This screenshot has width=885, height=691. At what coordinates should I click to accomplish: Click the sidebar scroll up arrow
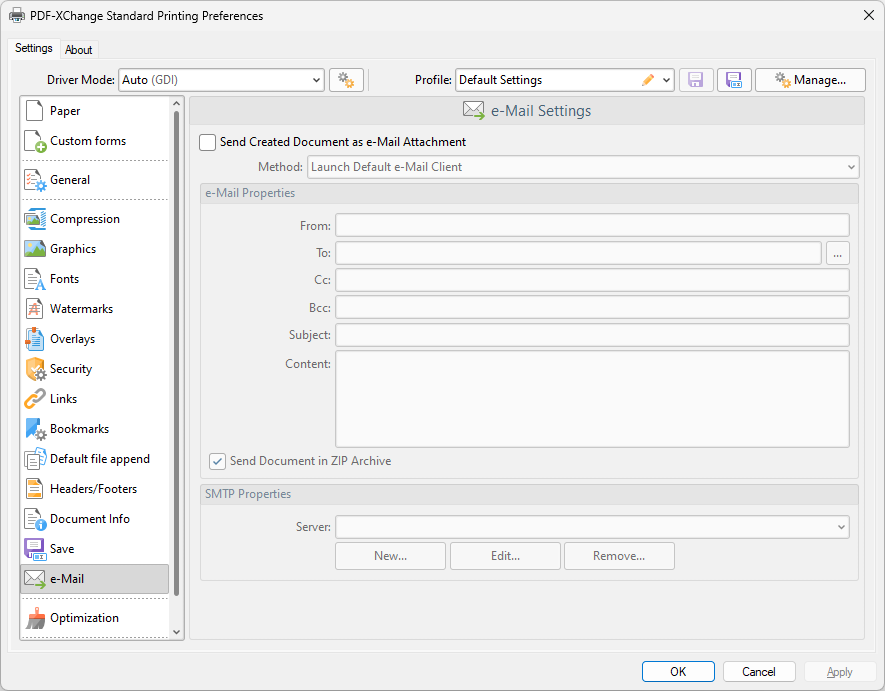[176, 103]
